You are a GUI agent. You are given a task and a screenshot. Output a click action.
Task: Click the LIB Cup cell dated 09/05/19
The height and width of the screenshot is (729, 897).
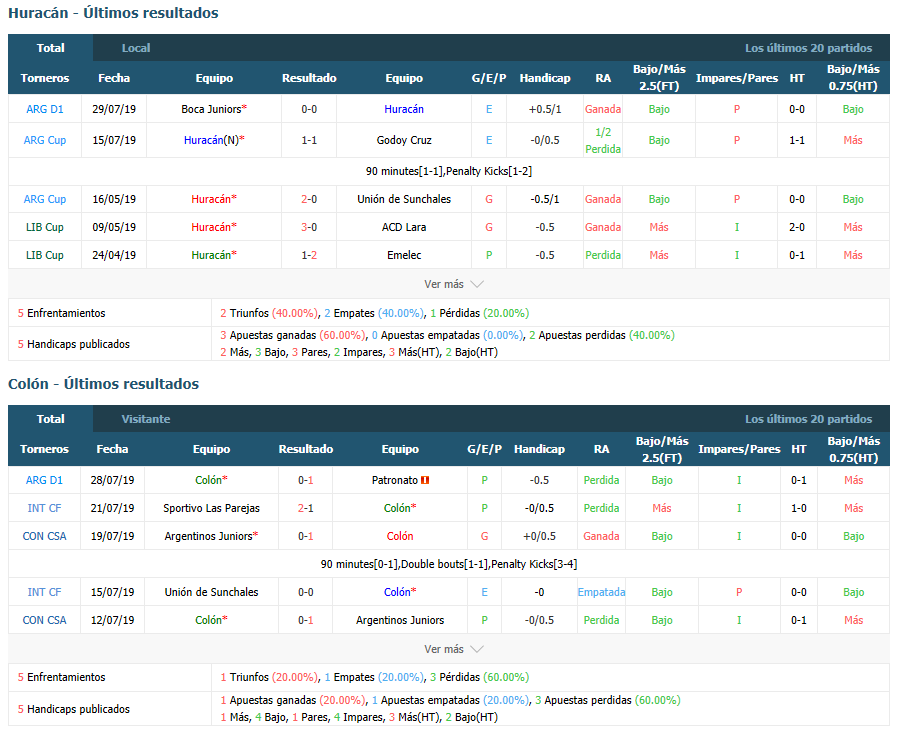(45, 227)
